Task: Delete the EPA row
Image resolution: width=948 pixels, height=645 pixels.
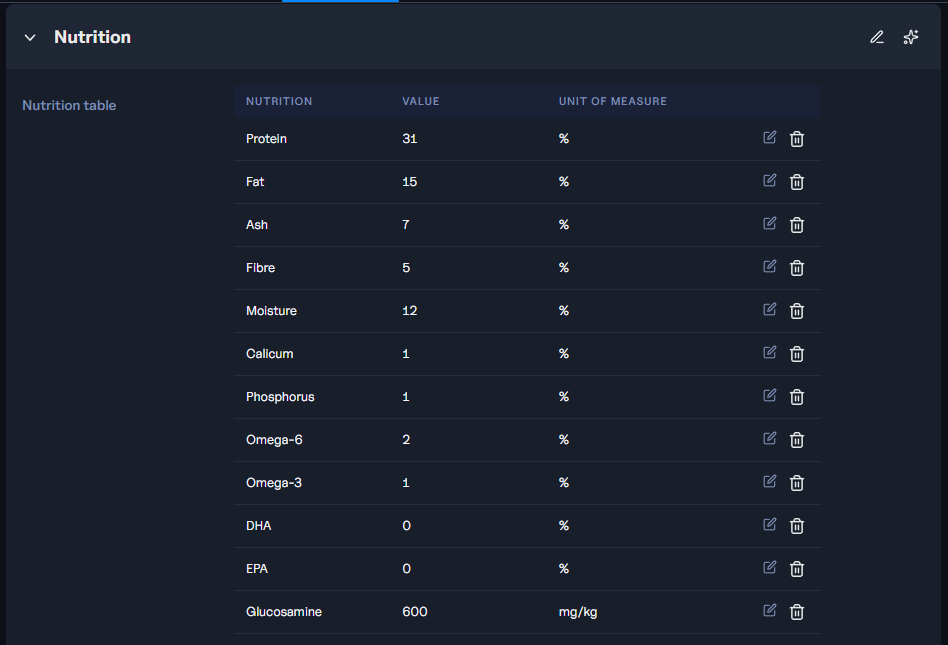Action: (x=797, y=568)
